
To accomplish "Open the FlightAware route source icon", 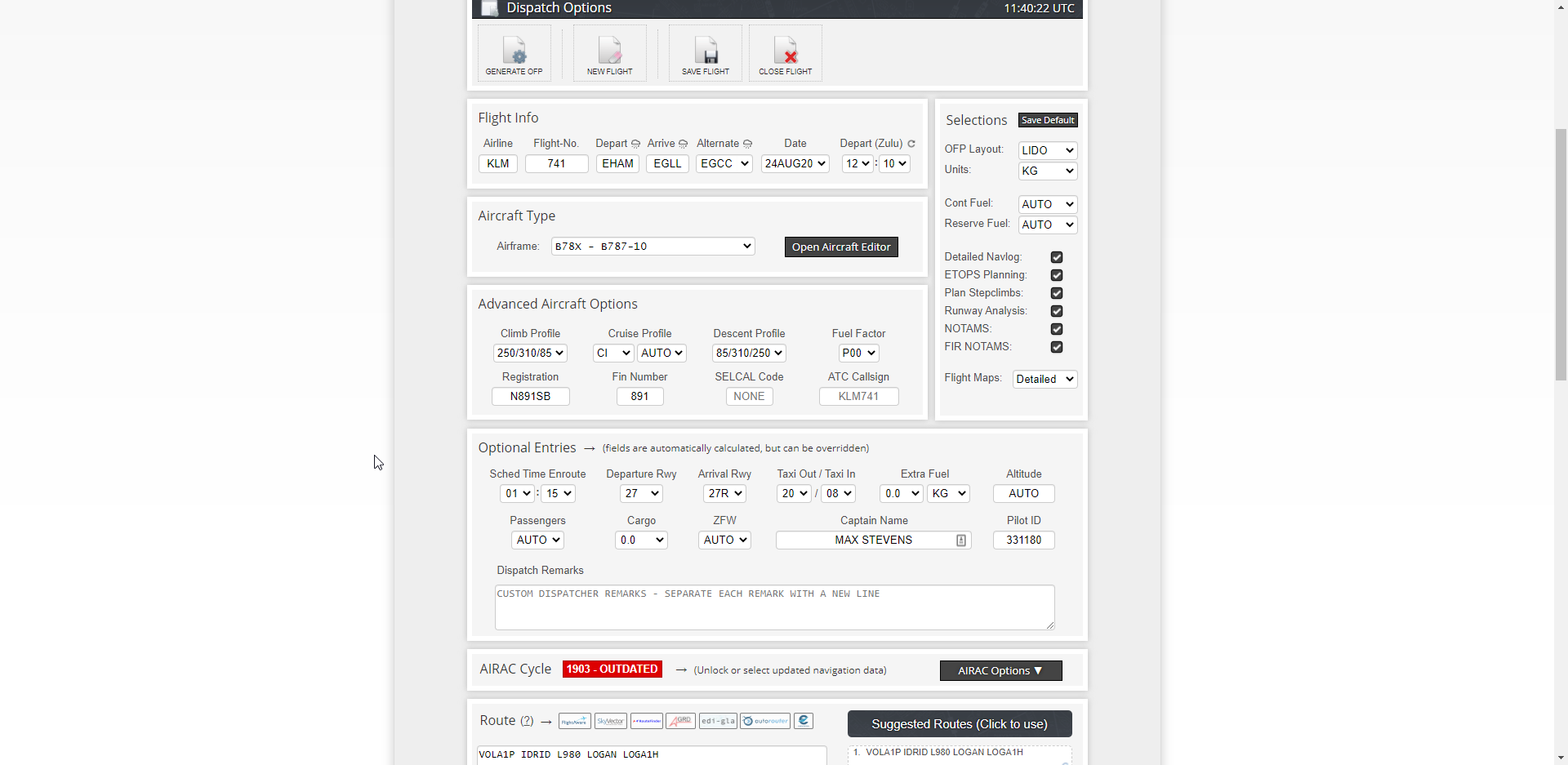I will tap(574, 721).
